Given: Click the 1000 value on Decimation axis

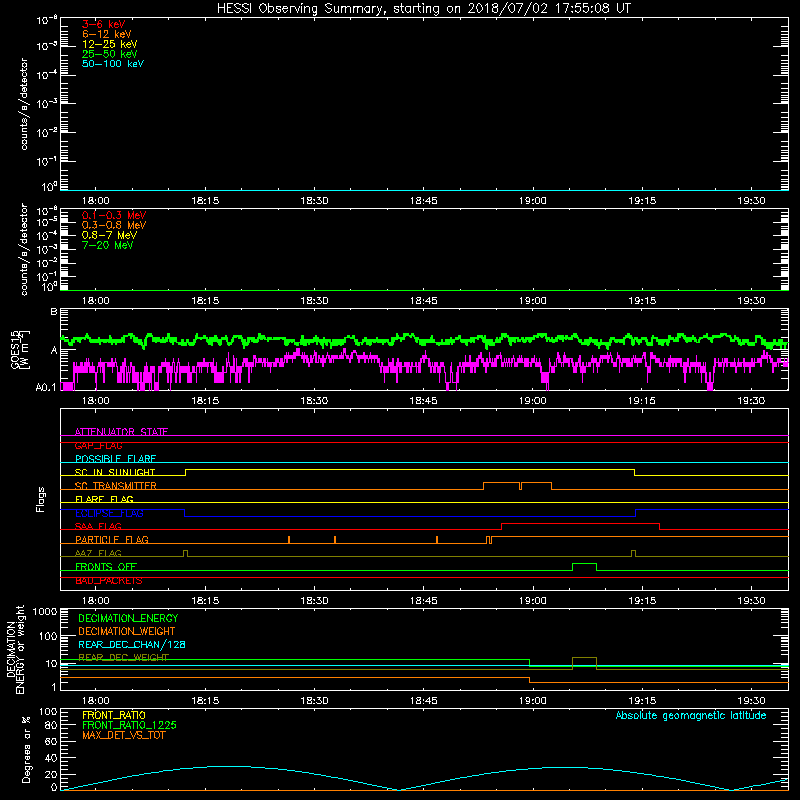Looking at the screenshot, I should tap(44, 611).
